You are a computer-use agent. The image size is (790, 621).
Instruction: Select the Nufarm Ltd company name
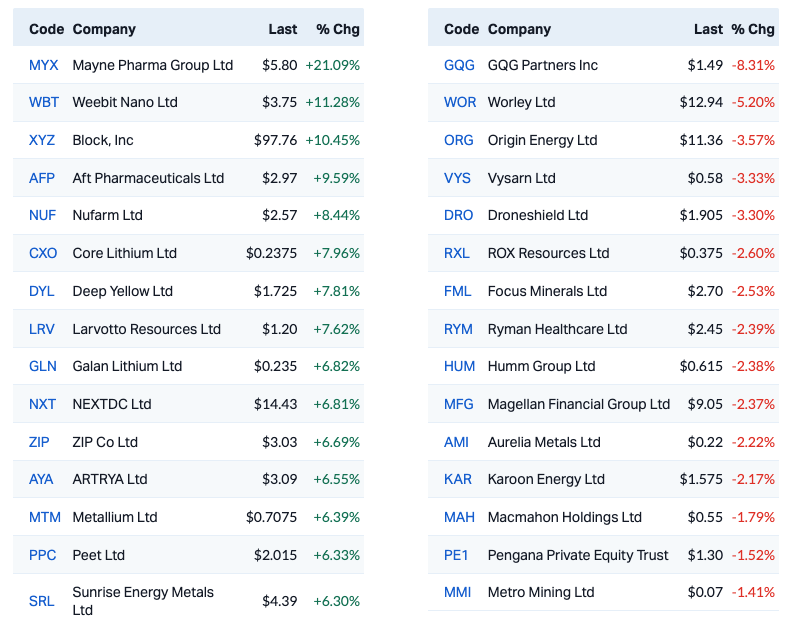click(x=107, y=215)
